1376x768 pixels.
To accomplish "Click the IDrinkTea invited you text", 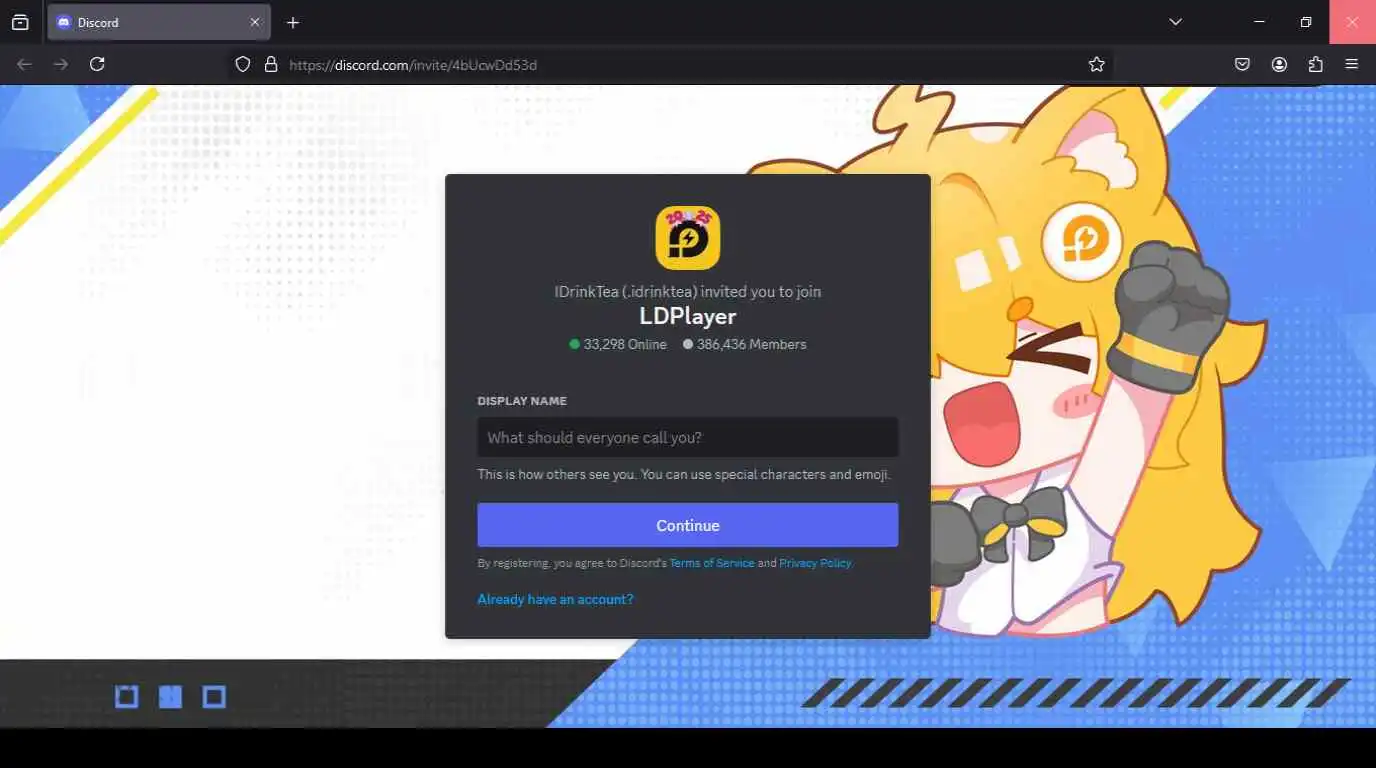I will point(688,292).
